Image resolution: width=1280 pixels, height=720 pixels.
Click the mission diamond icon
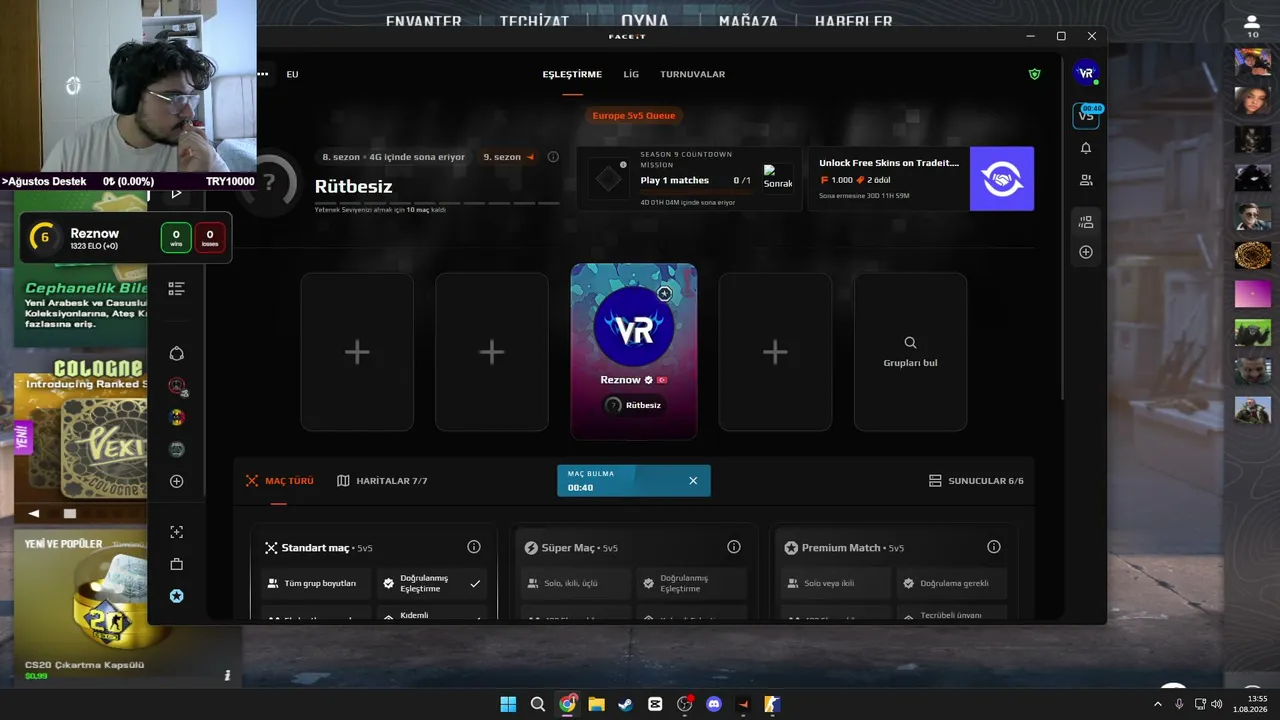point(608,180)
